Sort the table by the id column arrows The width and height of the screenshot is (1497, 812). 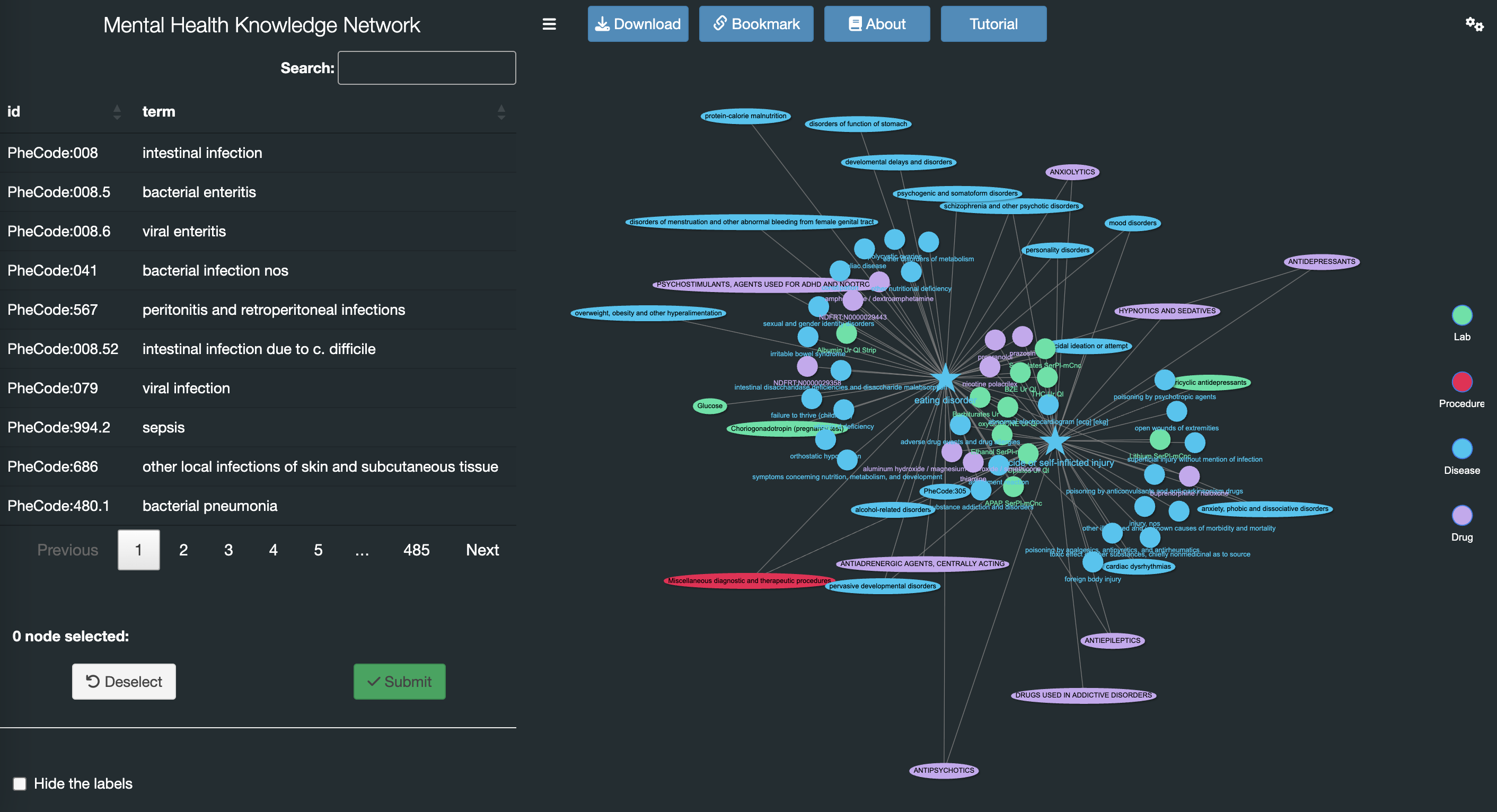117,112
